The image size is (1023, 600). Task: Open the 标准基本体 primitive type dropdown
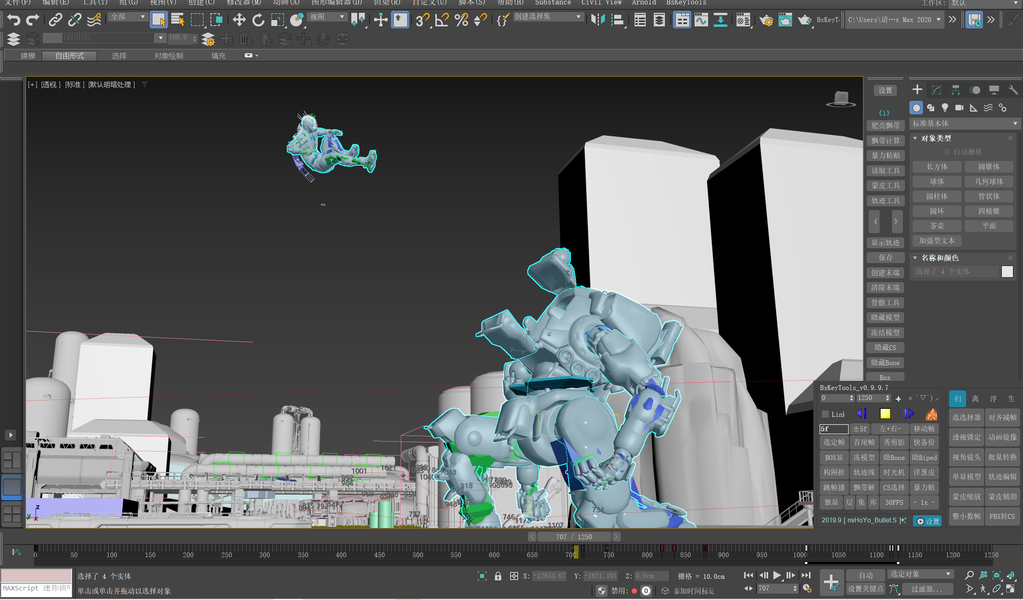(x=964, y=123)
